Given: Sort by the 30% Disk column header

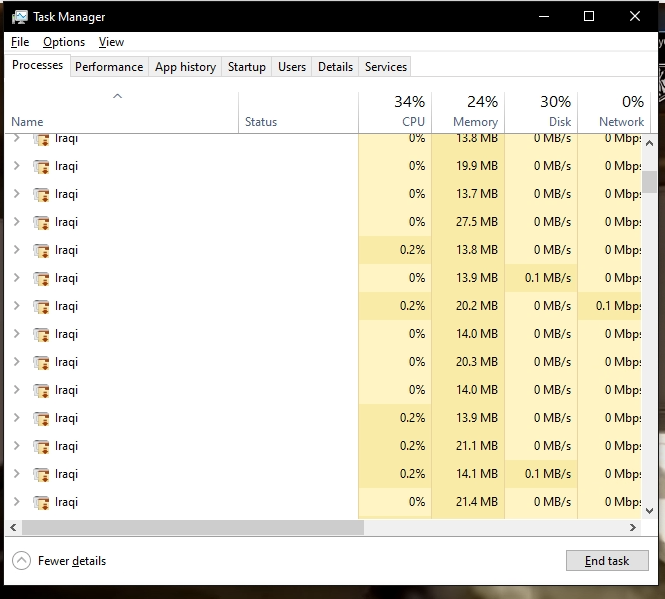Looking at the screenshot, I should tap(541, 112).
